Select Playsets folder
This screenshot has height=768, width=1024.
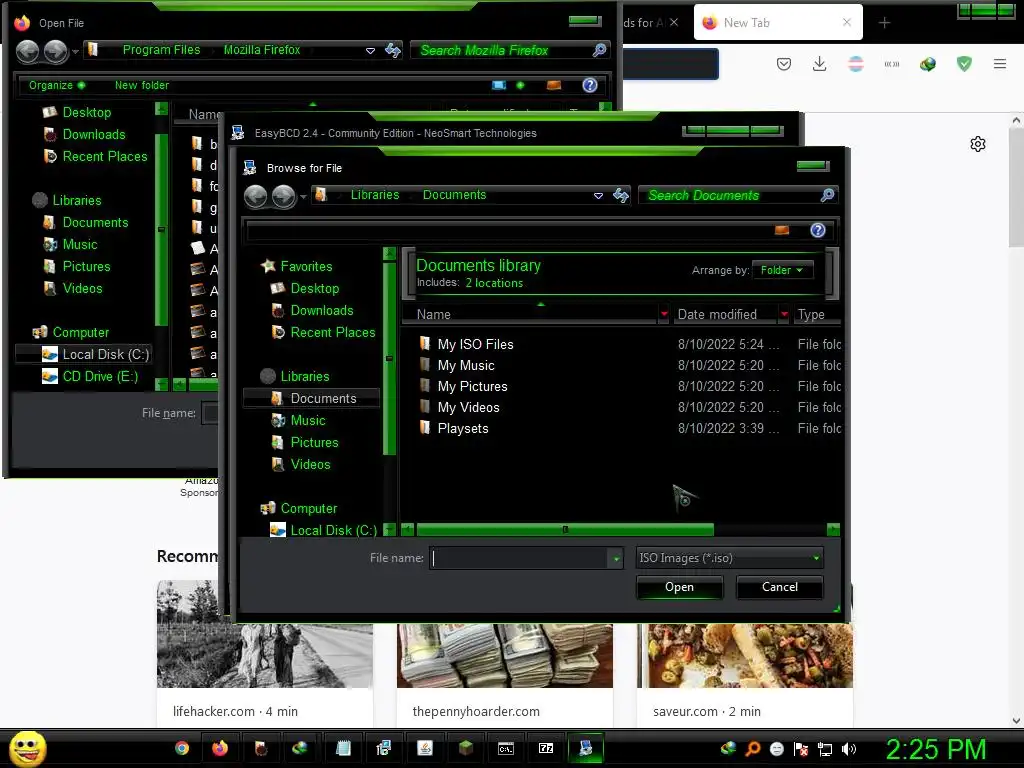[463, 428]
